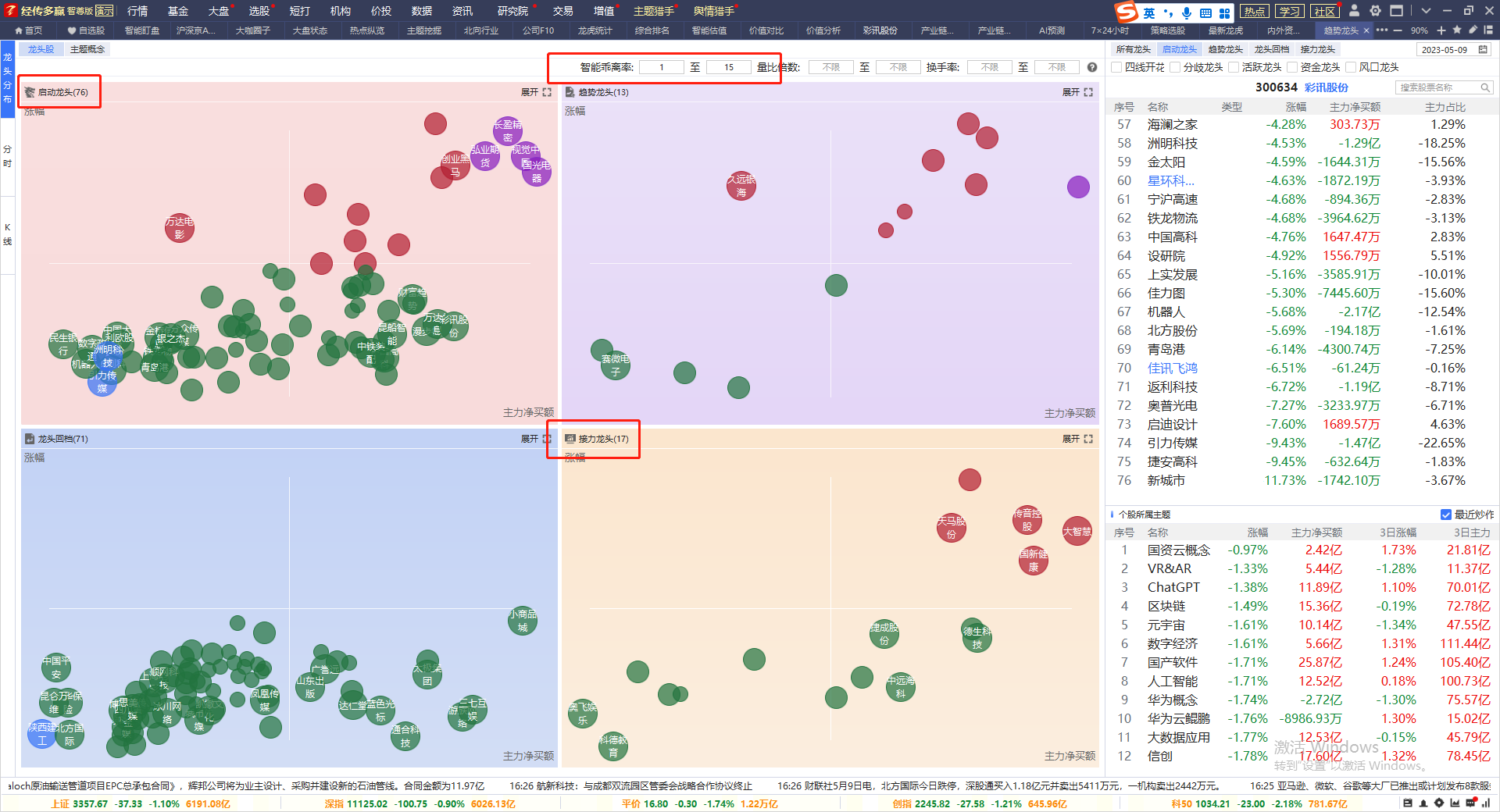Switch to the 主题概念 tab

(87, 49)
